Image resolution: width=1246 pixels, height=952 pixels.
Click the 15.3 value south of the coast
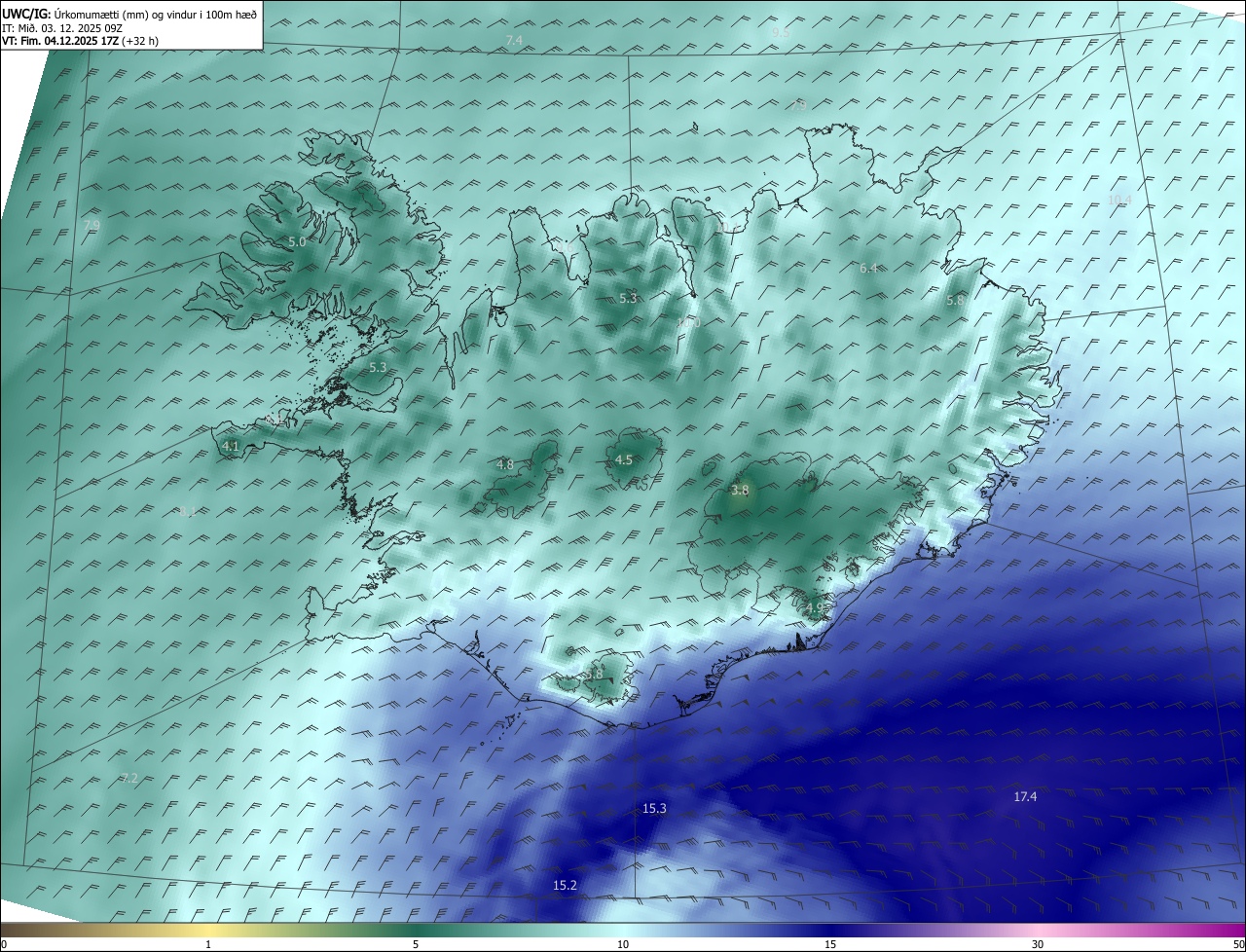coord(654,809)
